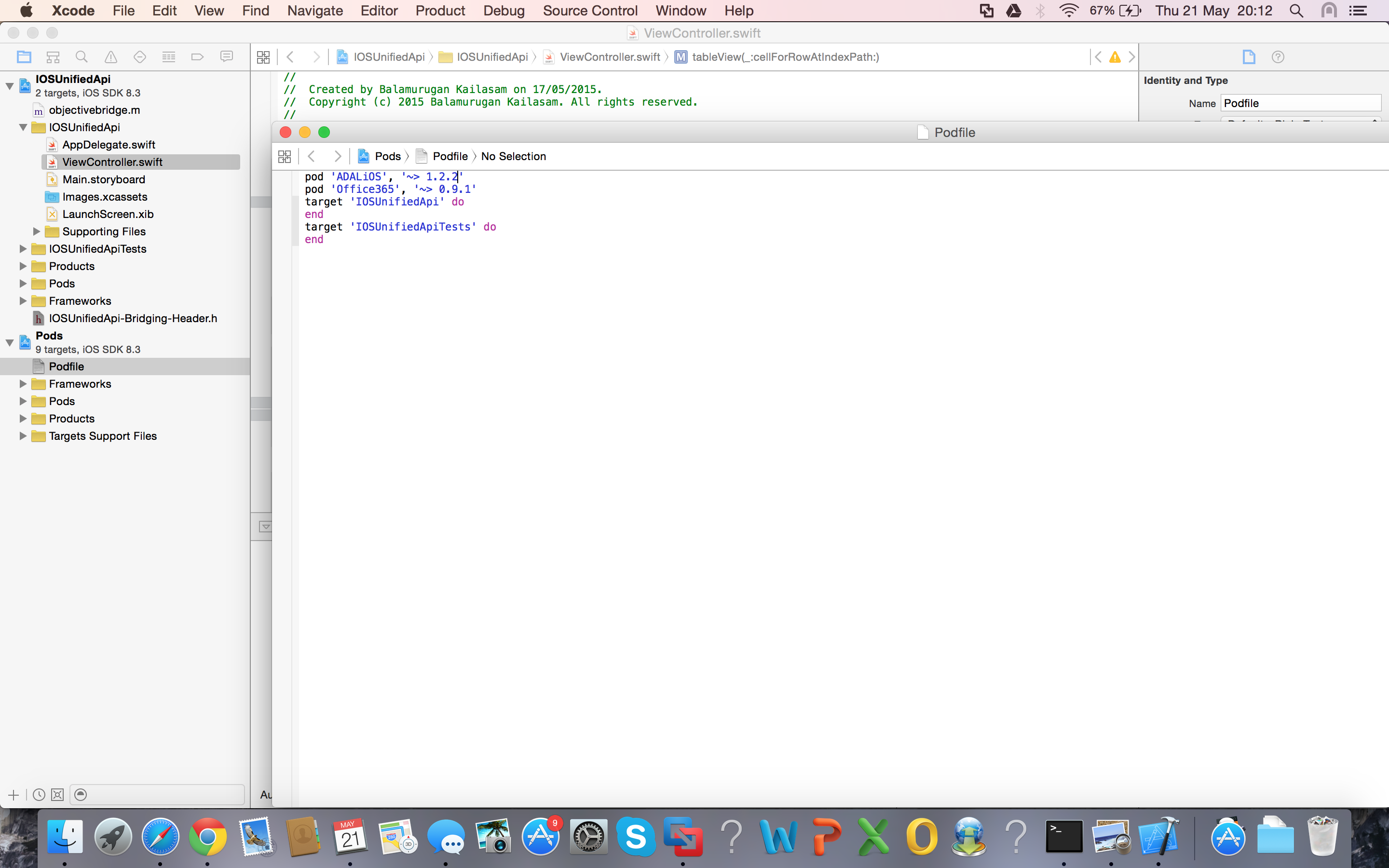The image size is (1389, 868).
Task: Expand the IOSUnifiedApiTests folder
Action: (23, 248)
